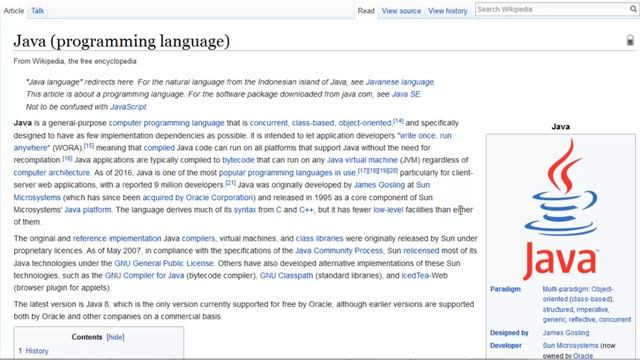Image resolution: width=640 pixels, height=360 pixels.
Task: Open generic link in infobox
Action: pyautogui.click(x=554, y=320)
